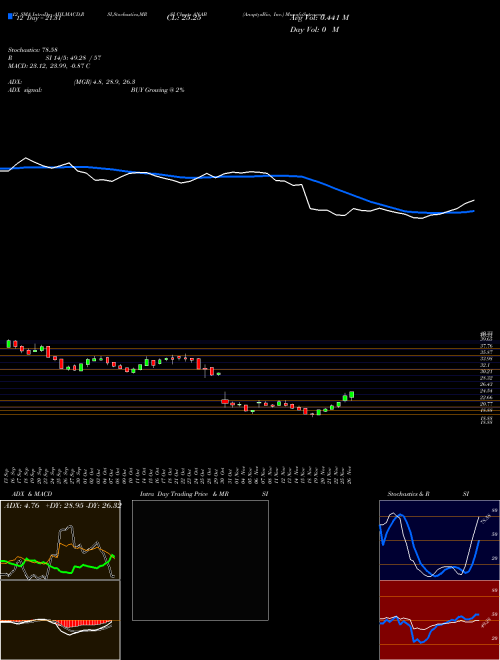Click the red RSI chart panel
The height and width of the screenshot is (660, 500).
[439, 620]
